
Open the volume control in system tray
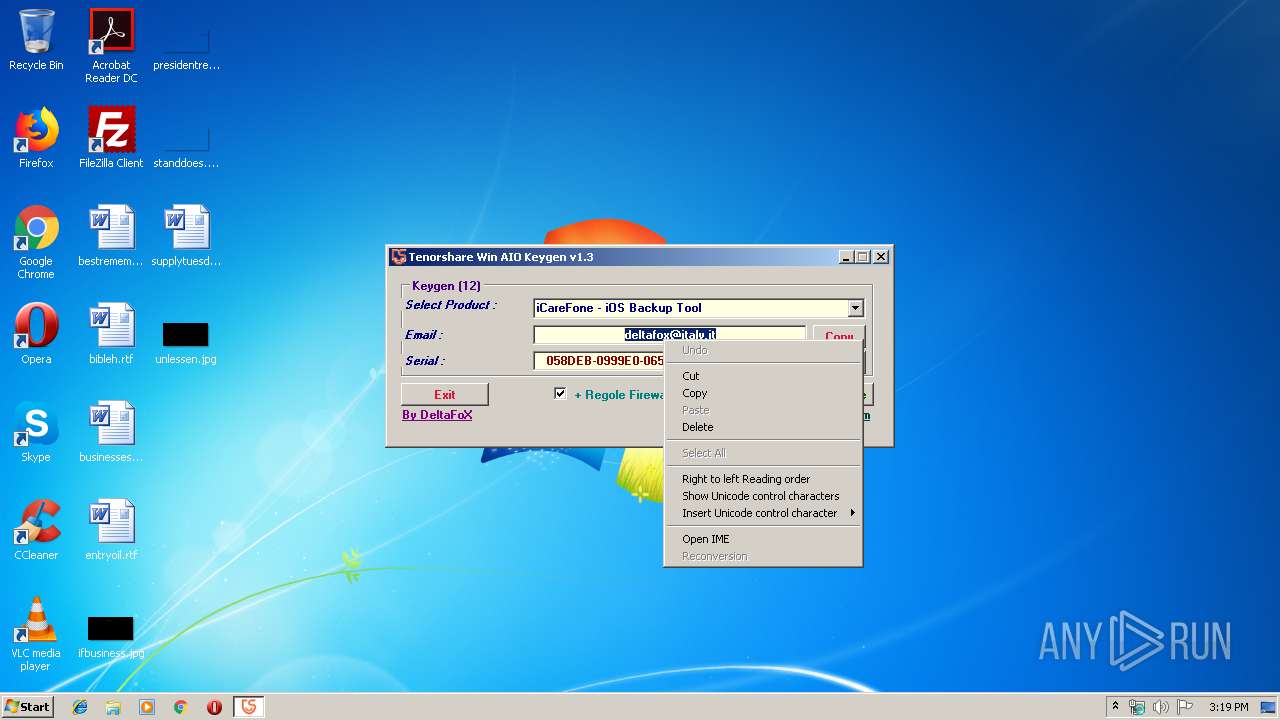(1160, 707)
